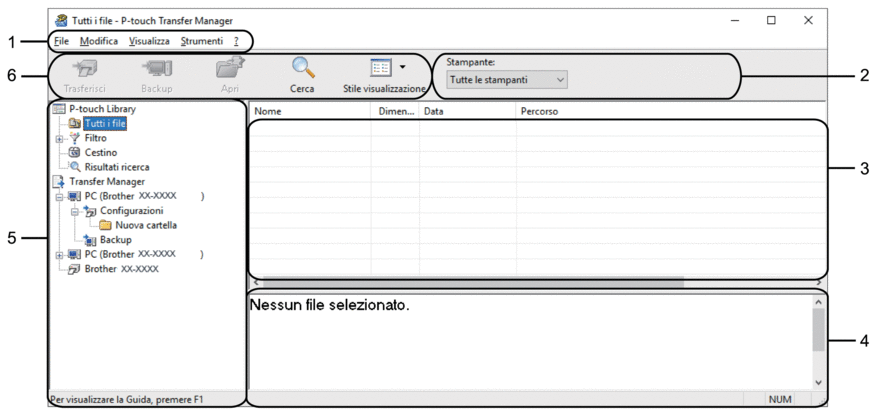Click the Filtro funnel icon
Viewport: 881px width, 416px height.
coord(75,138)
